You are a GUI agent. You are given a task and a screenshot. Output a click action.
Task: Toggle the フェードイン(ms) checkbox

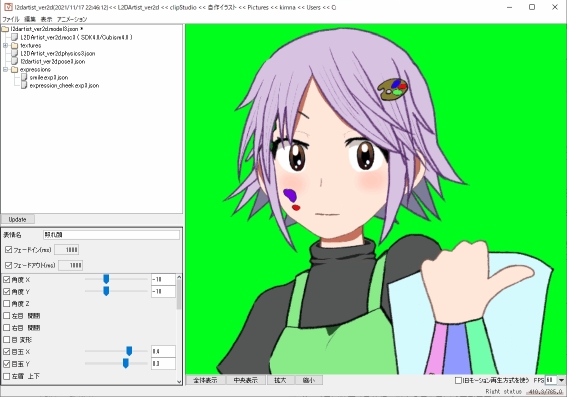[x=9, y=249]
